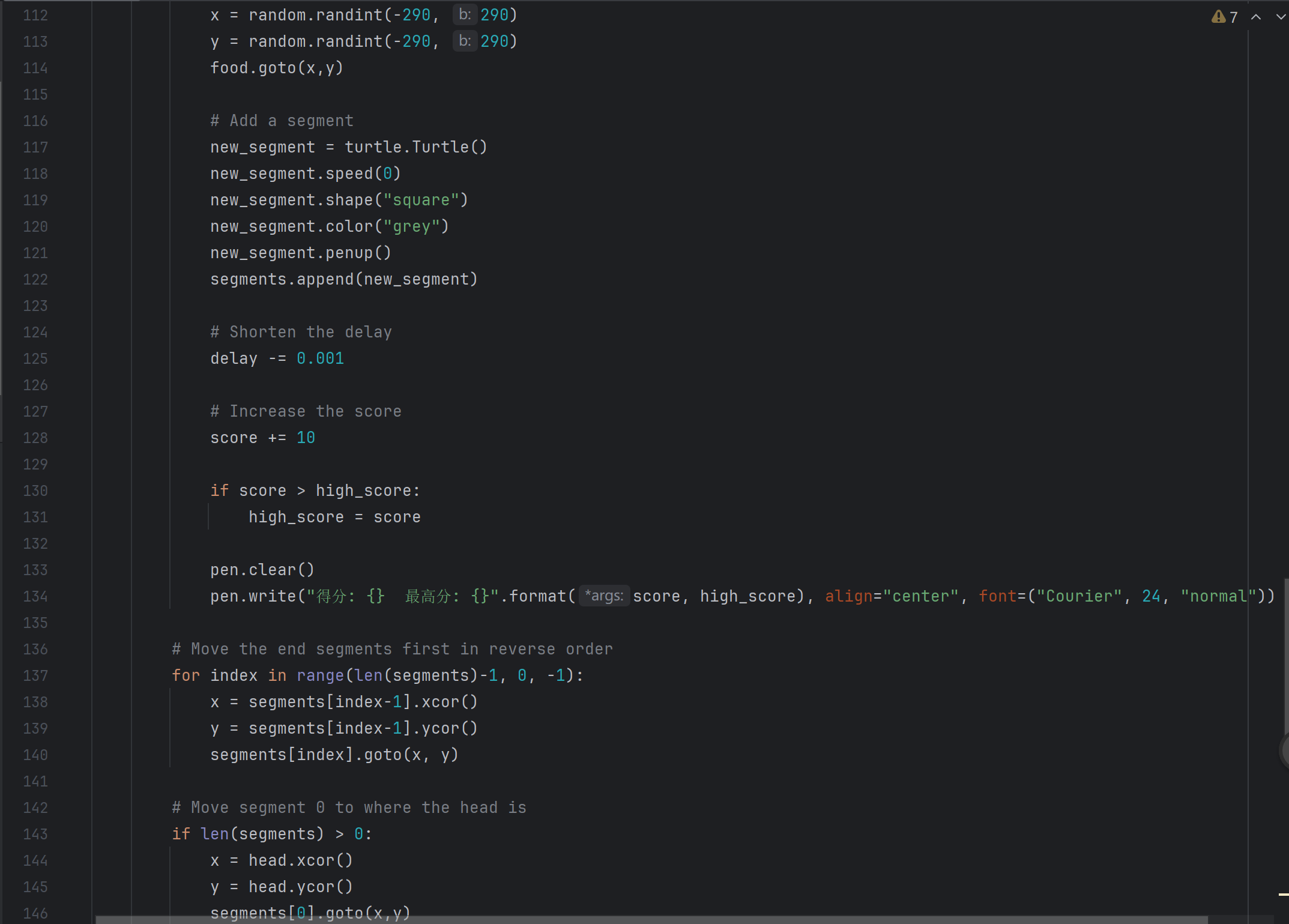Click the 'b:' parameter hint on line 112
The image size is (1289, 924).
(x=465, y=15)
